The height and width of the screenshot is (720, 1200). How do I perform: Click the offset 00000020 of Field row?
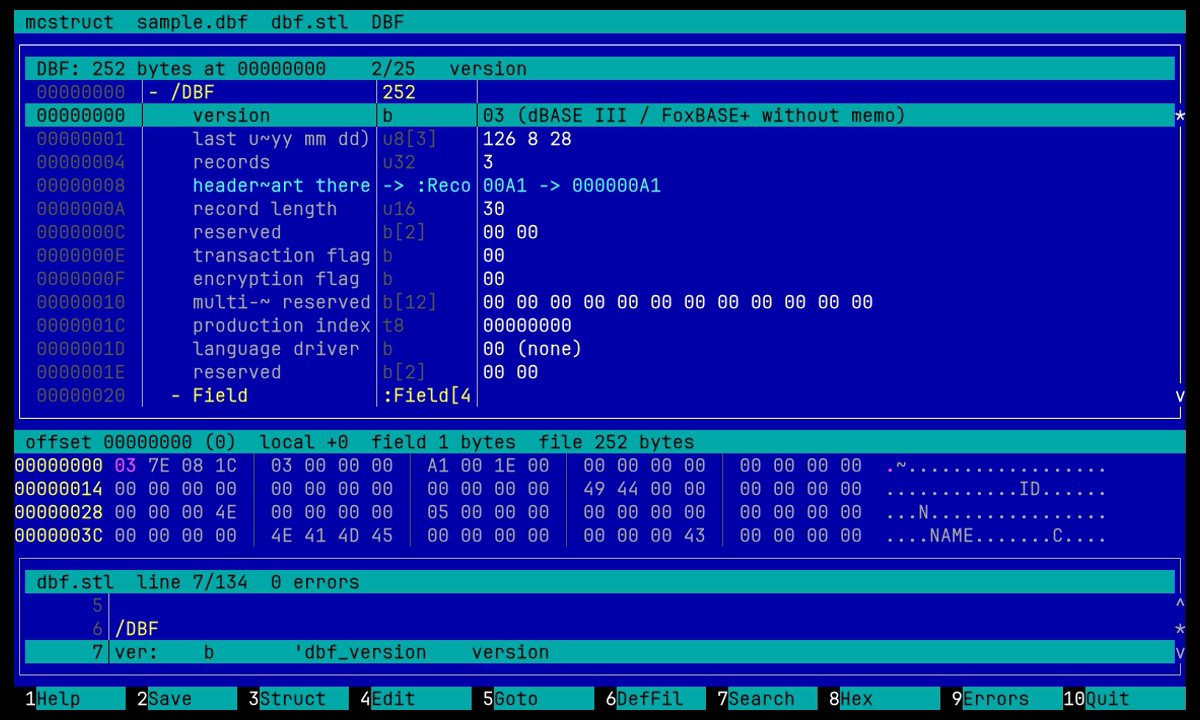(x=81, y=396)
